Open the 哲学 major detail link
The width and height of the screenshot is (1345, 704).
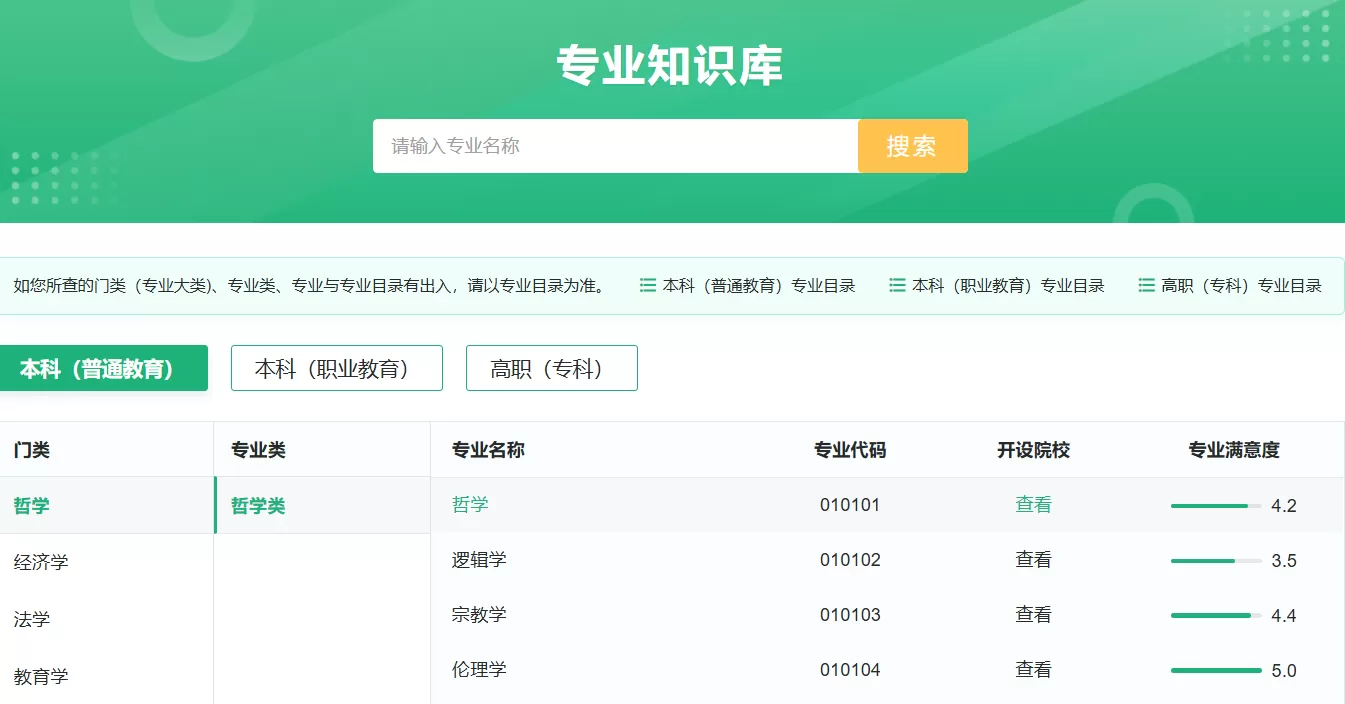pos(470,505)
